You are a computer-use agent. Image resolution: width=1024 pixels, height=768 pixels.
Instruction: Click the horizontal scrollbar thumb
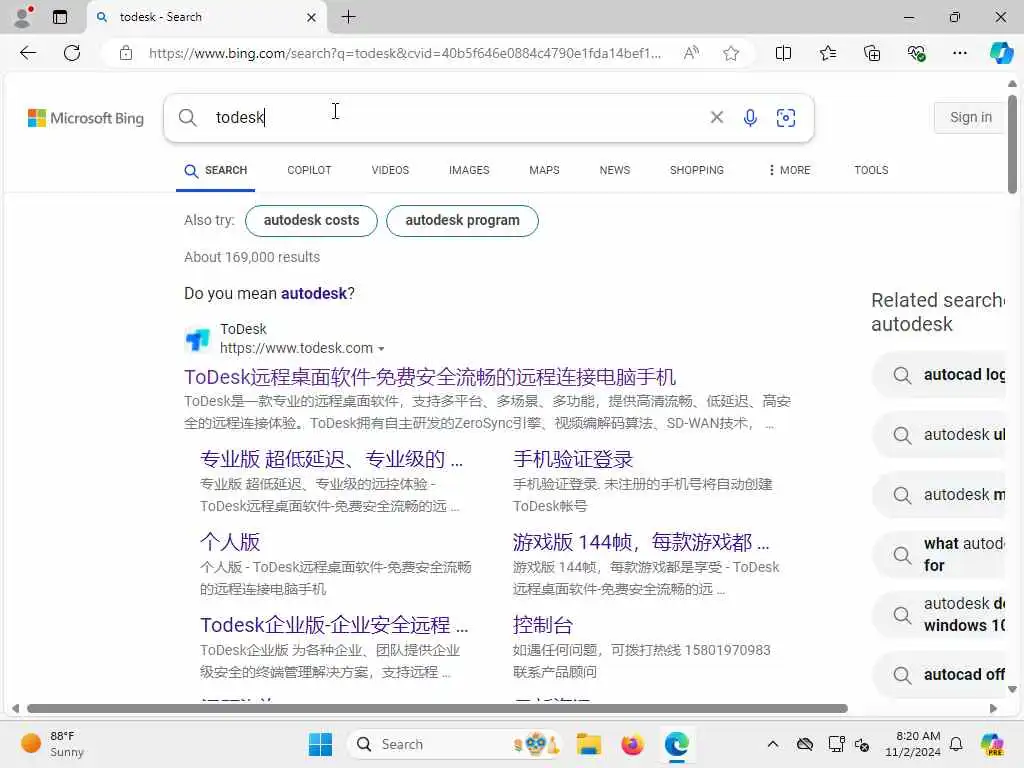coord(438,709)
